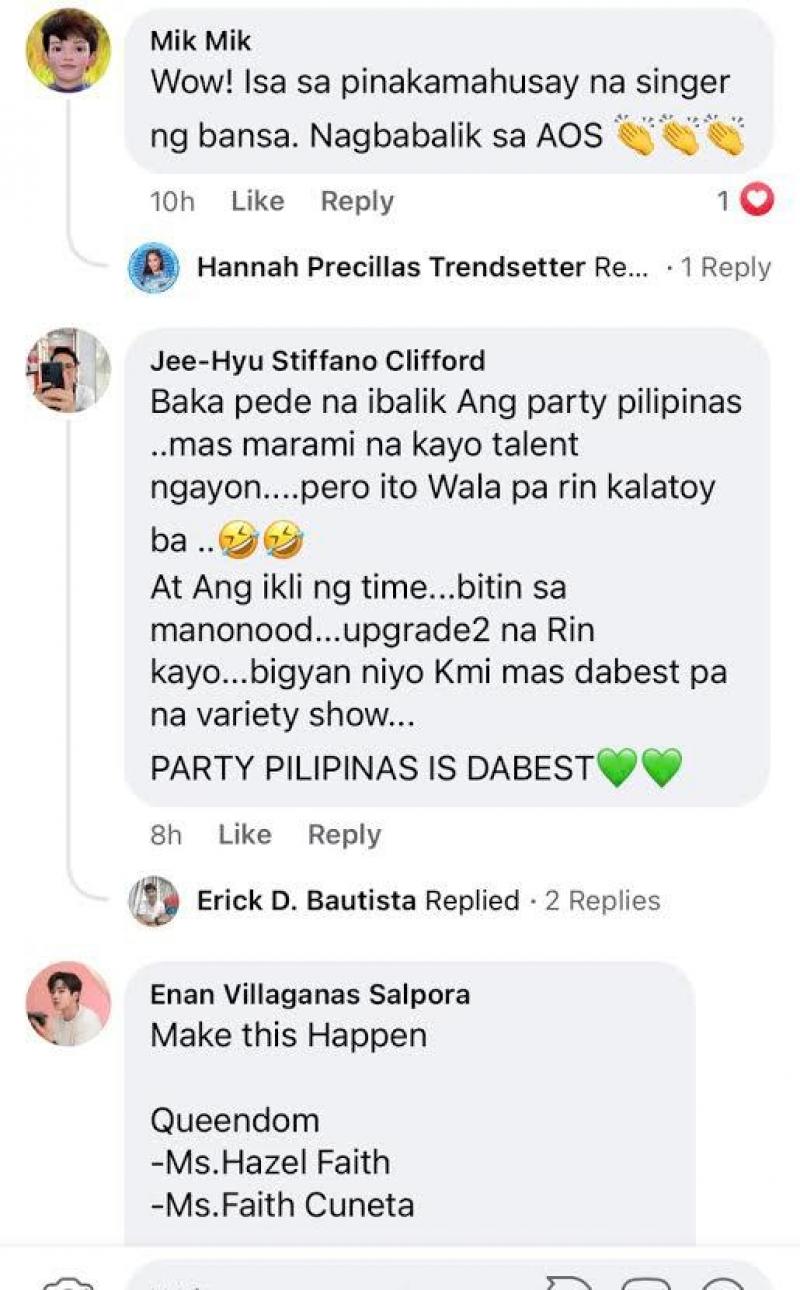
Task: Open Jee-Hyu Stiffano Clifford's avatar
Action: point(67,369)
